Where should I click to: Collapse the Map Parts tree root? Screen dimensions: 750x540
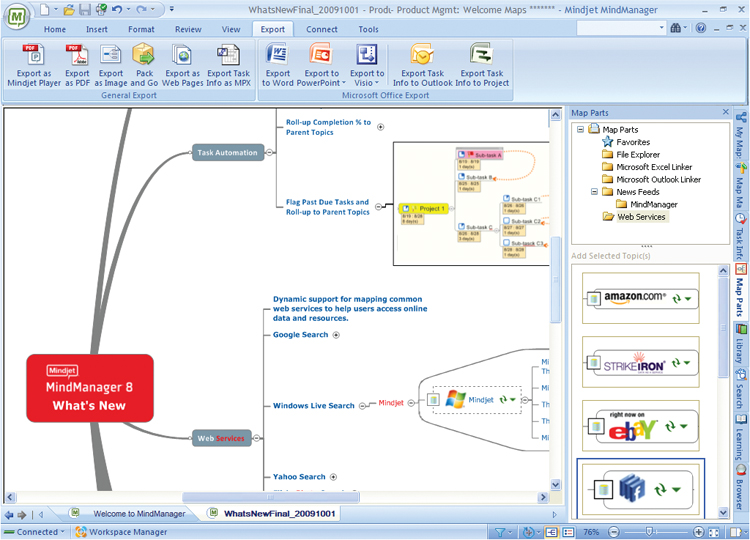580,130
